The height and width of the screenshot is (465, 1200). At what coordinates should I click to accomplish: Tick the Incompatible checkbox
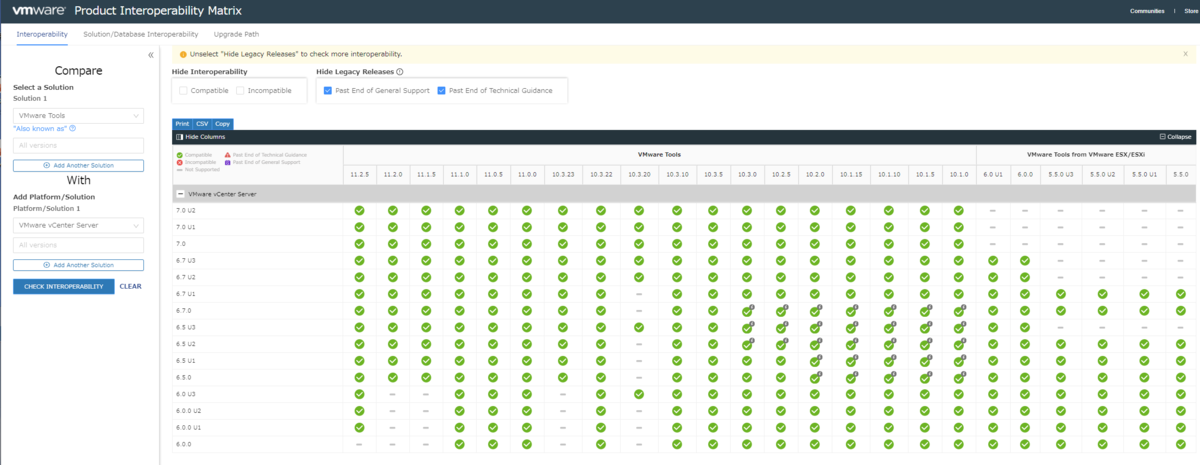[241, 90]
